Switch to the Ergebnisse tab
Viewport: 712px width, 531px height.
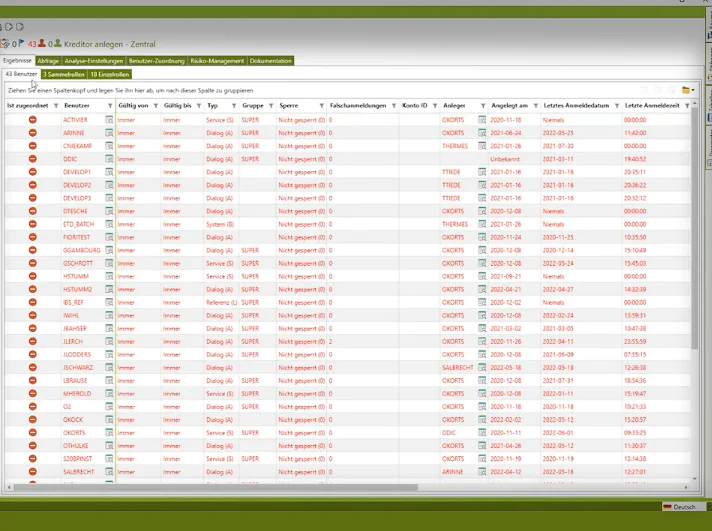pos(17,60)
